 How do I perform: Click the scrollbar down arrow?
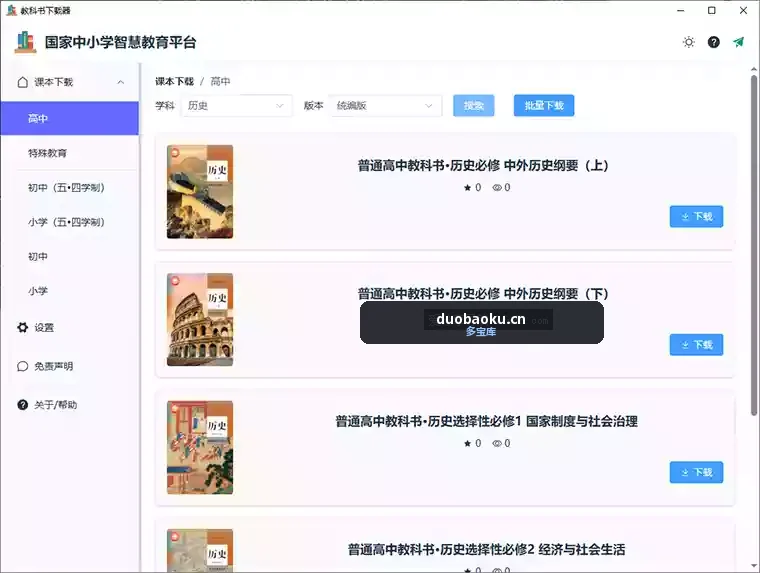[754, 566]
